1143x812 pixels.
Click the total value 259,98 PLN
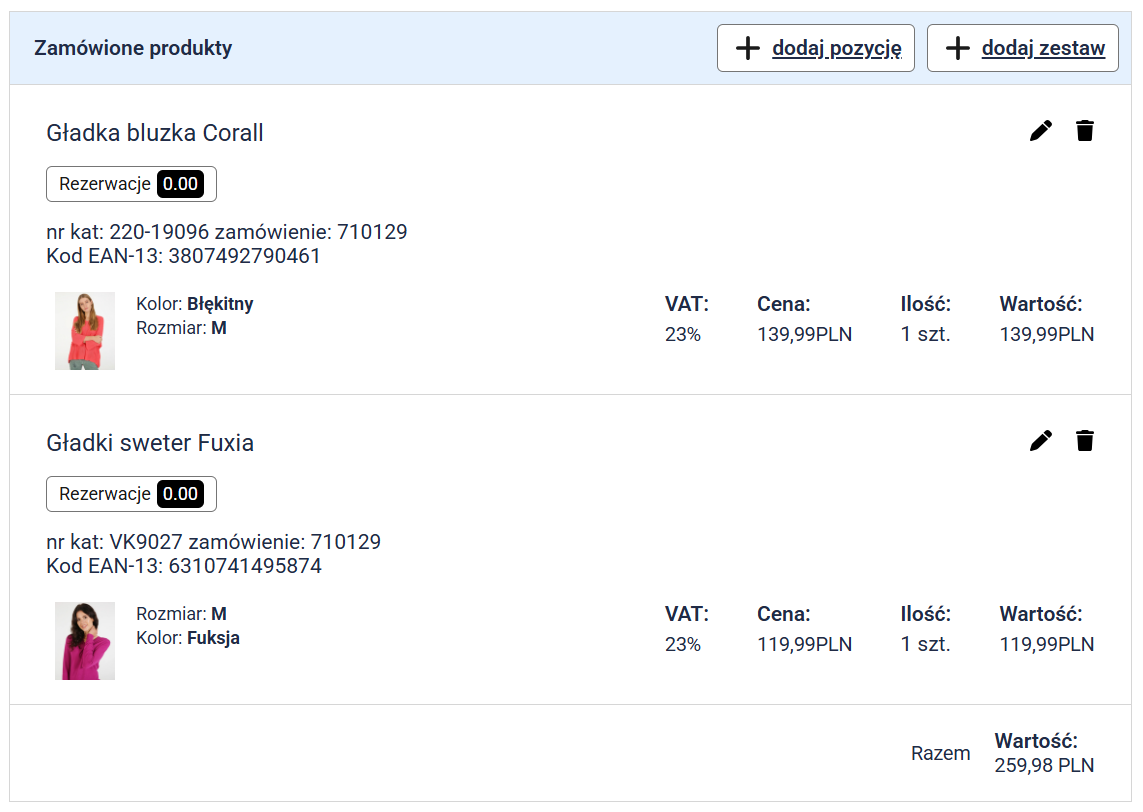[1044, 766]
